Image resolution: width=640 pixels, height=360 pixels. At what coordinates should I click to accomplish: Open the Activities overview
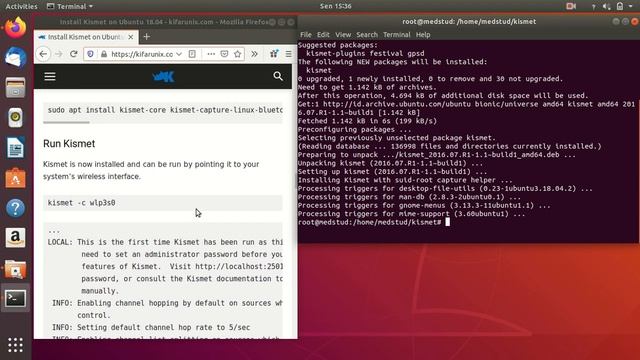pyautogui.click(x=21, y=6)
